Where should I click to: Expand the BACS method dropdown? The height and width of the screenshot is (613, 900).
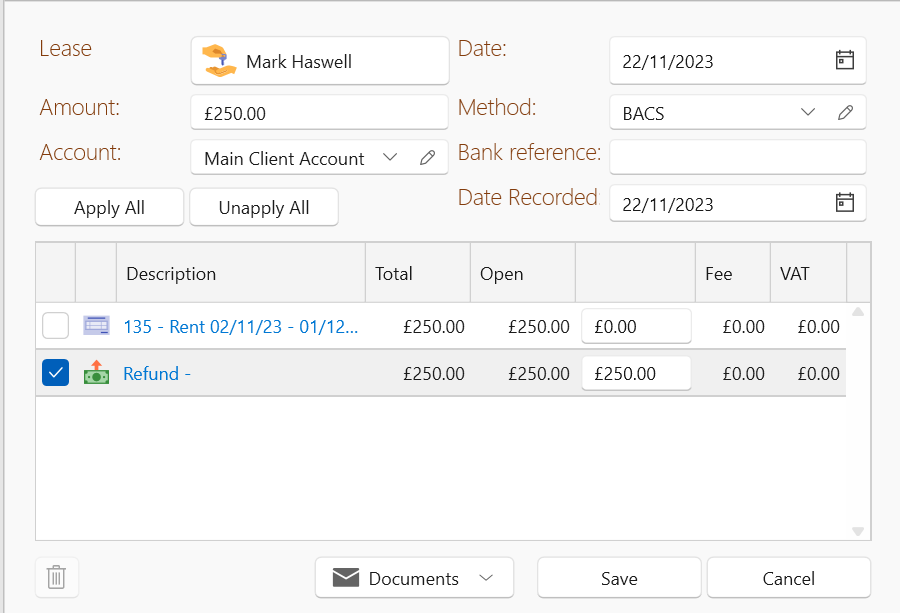point(809,113)
